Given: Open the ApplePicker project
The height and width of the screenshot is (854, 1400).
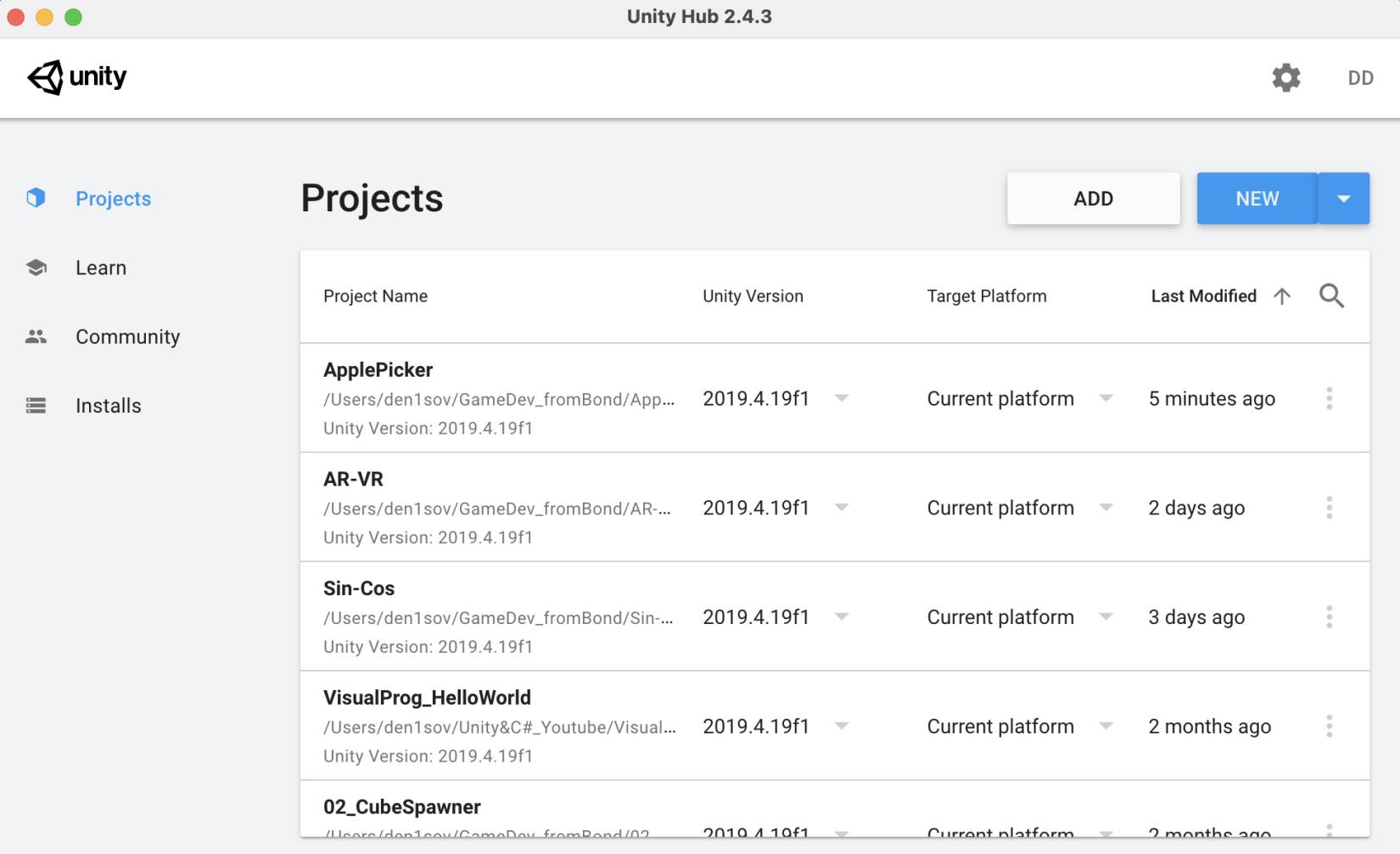Looking at the screenshot, I should point(378,370).
